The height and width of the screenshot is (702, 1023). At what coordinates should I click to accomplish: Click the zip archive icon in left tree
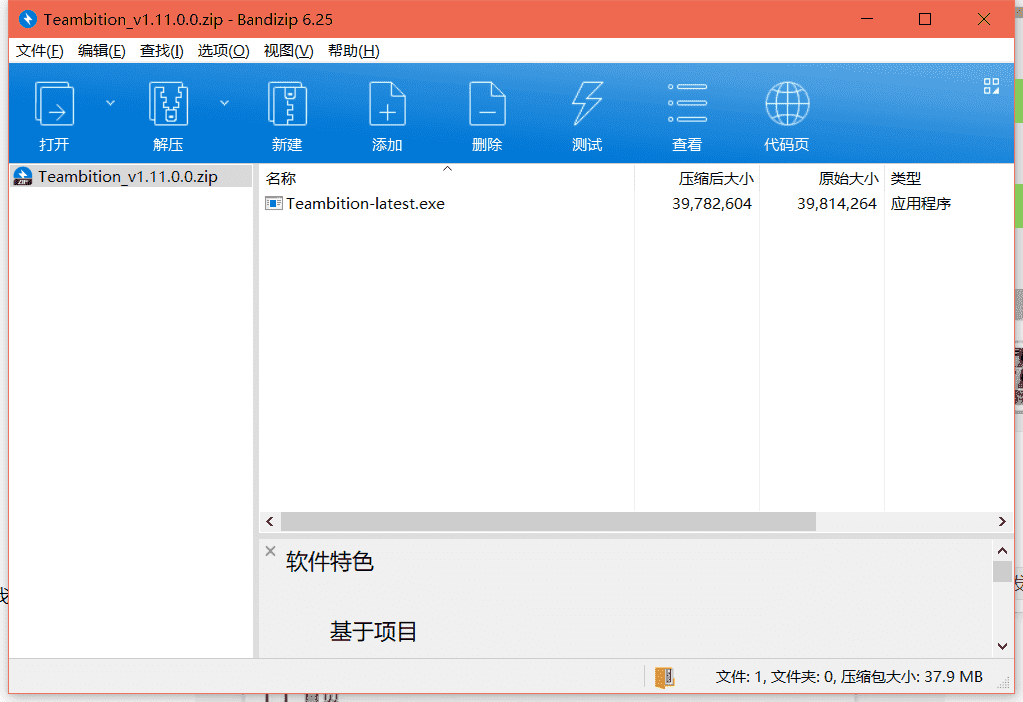coord(23,176)
